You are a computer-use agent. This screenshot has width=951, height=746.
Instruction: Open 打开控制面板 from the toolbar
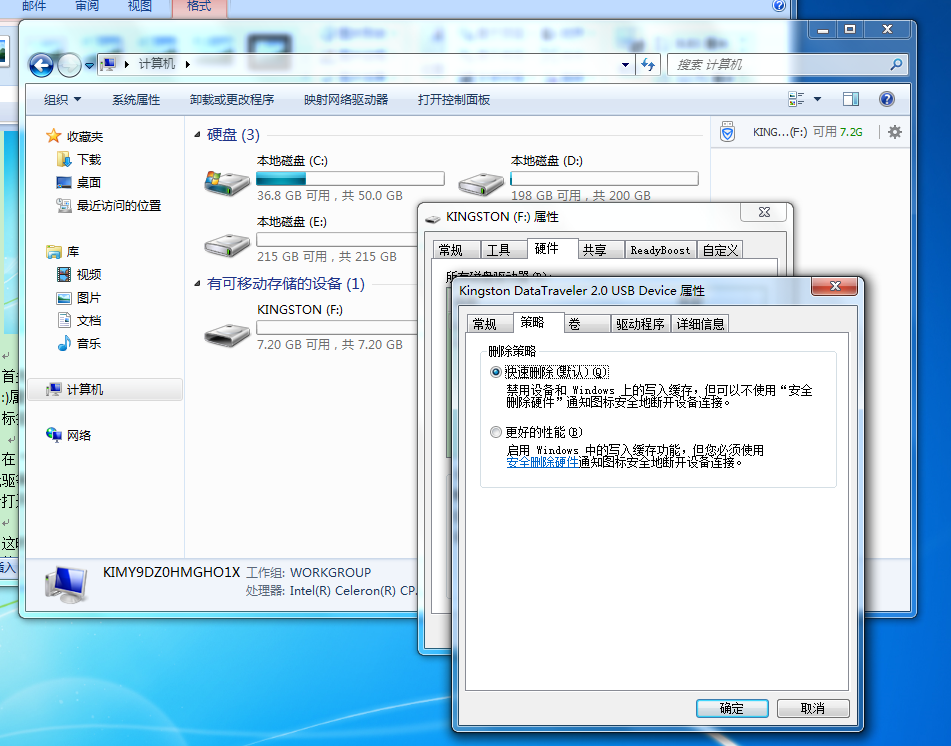pyautogui.click(x=454, y=99)
